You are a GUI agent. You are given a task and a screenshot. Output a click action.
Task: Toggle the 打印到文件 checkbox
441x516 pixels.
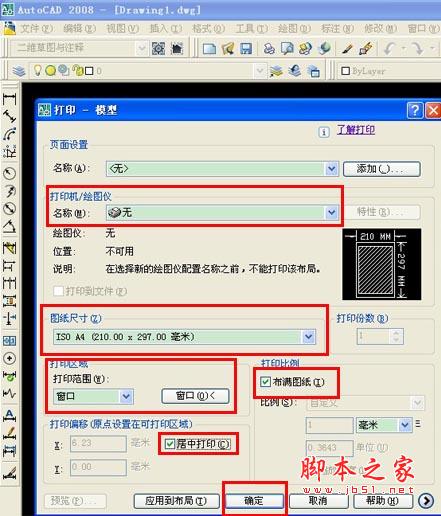[58, 291]
